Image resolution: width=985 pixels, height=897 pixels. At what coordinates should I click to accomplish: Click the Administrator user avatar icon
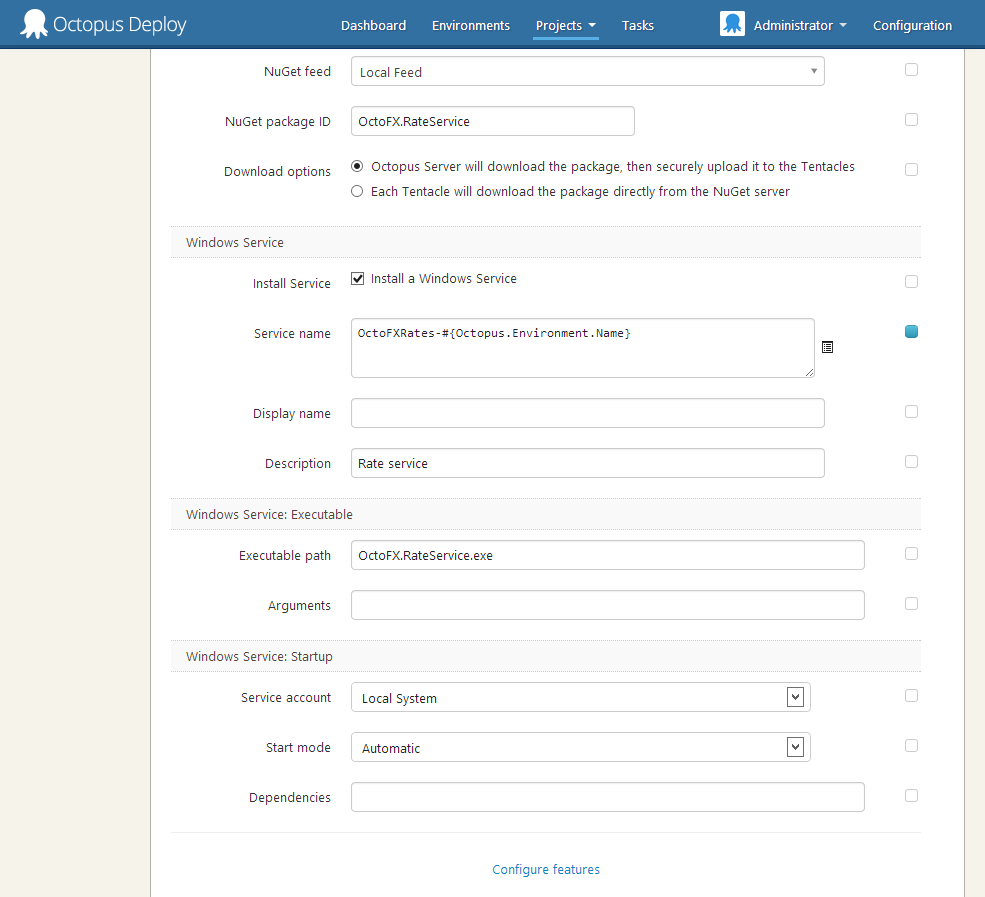732,25
